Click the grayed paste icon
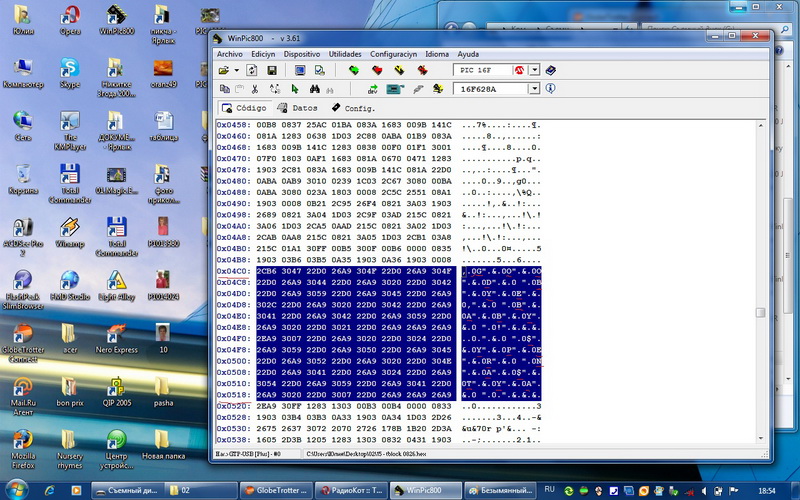 click(239, 89)
